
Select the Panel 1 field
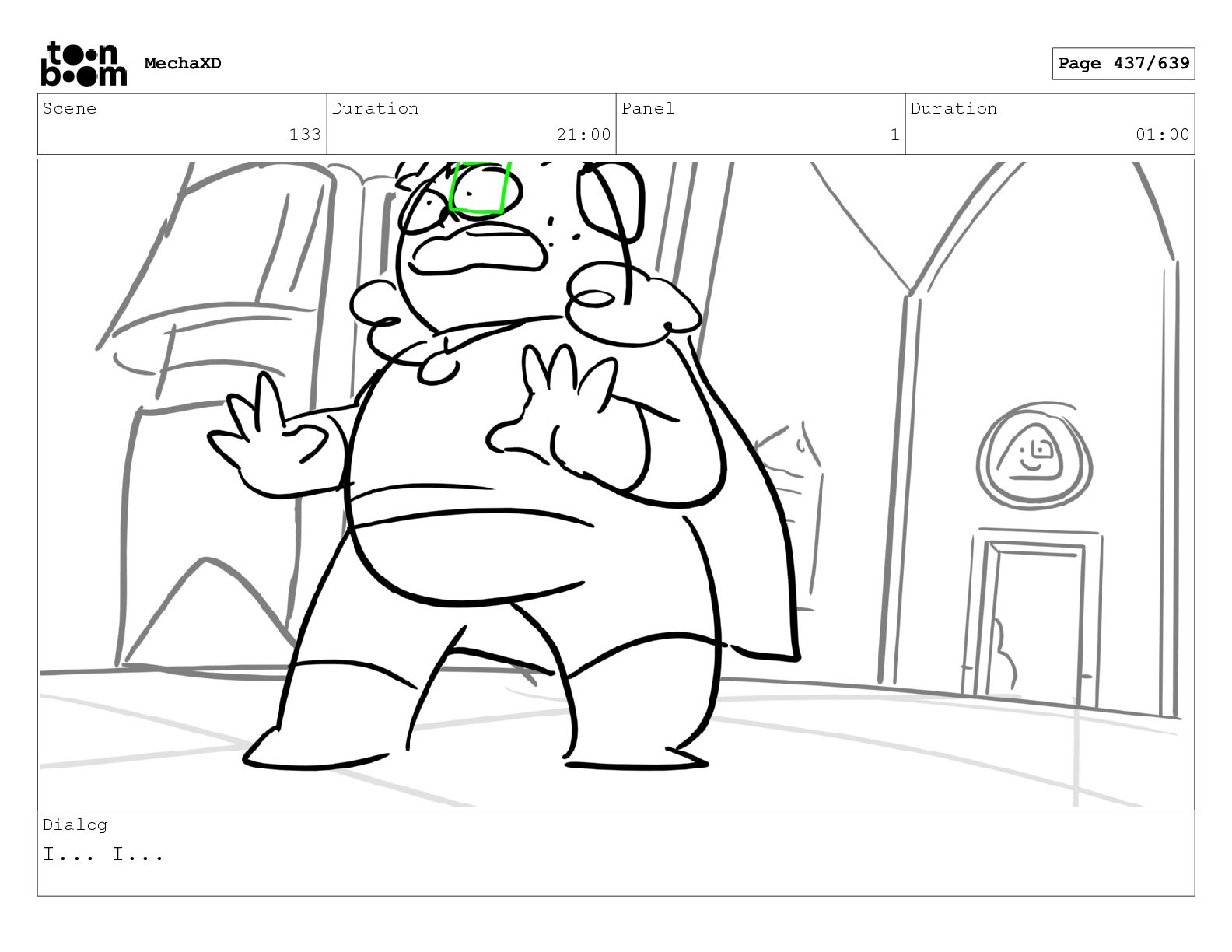[x=761, y=124]
